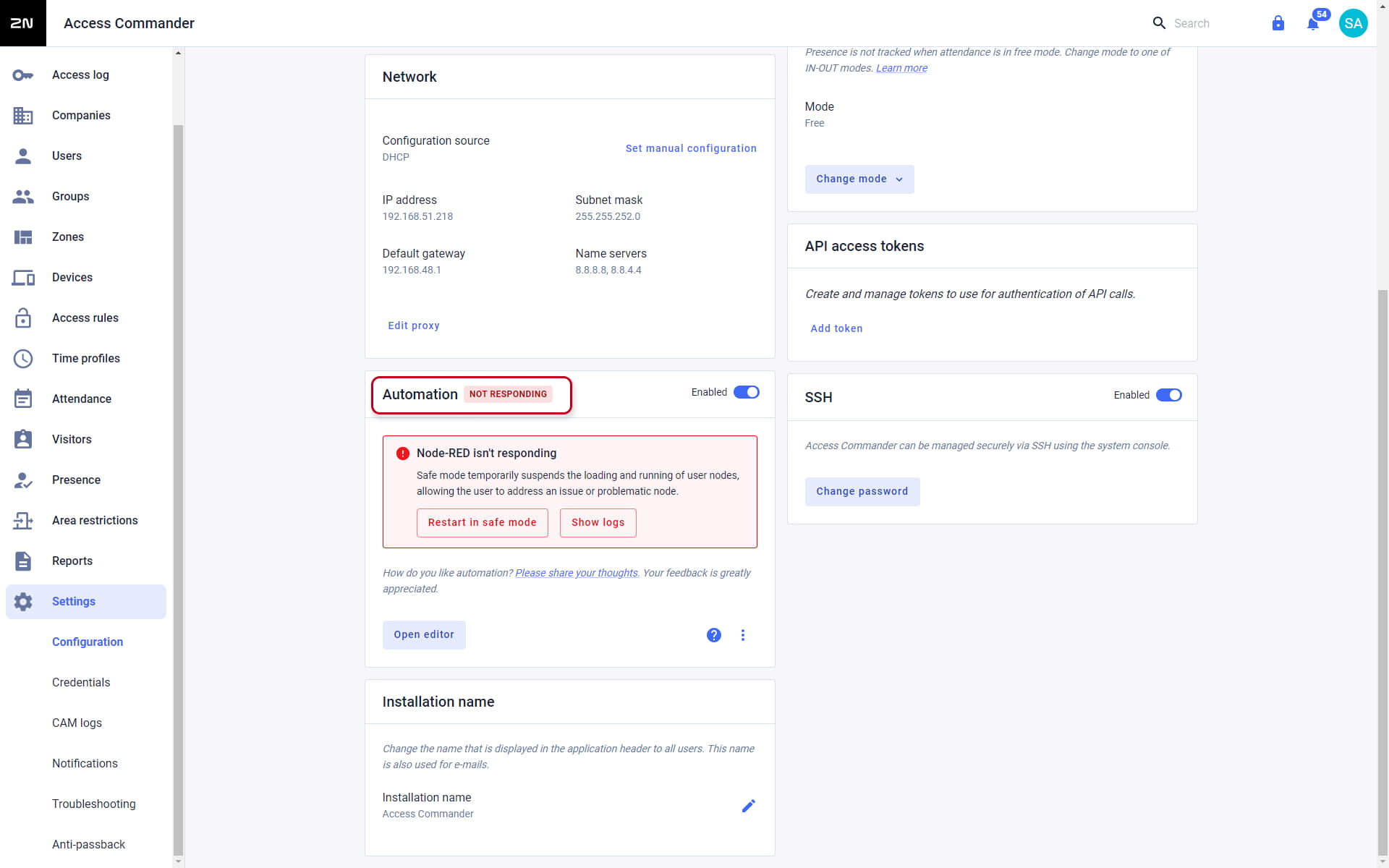The image size is (1389, 868).
Task: Click the Groups people icon
Action: click(23, 197)
